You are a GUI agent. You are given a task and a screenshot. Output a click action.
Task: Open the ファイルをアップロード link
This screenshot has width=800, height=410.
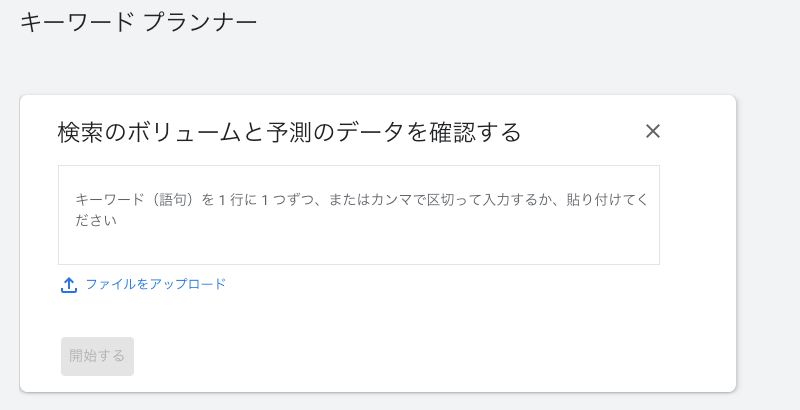pos(156,284)
